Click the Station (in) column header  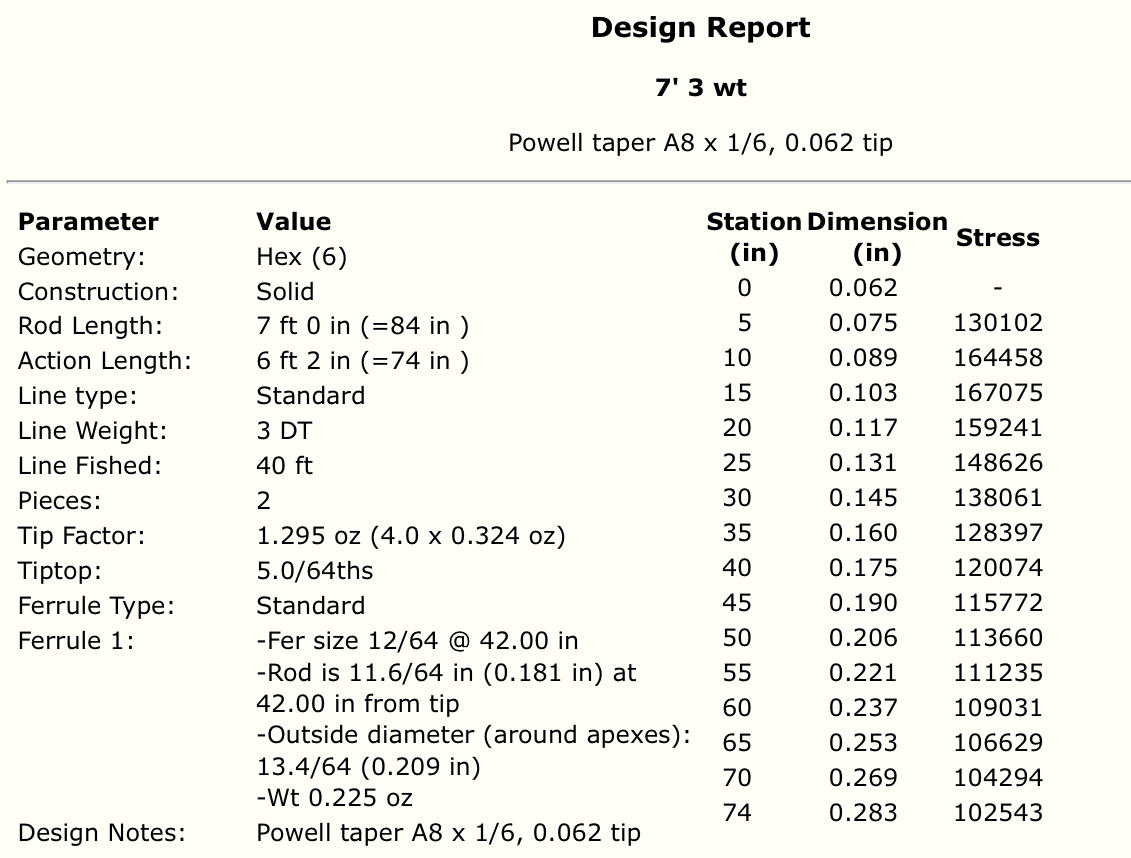[x=754, y=237]
